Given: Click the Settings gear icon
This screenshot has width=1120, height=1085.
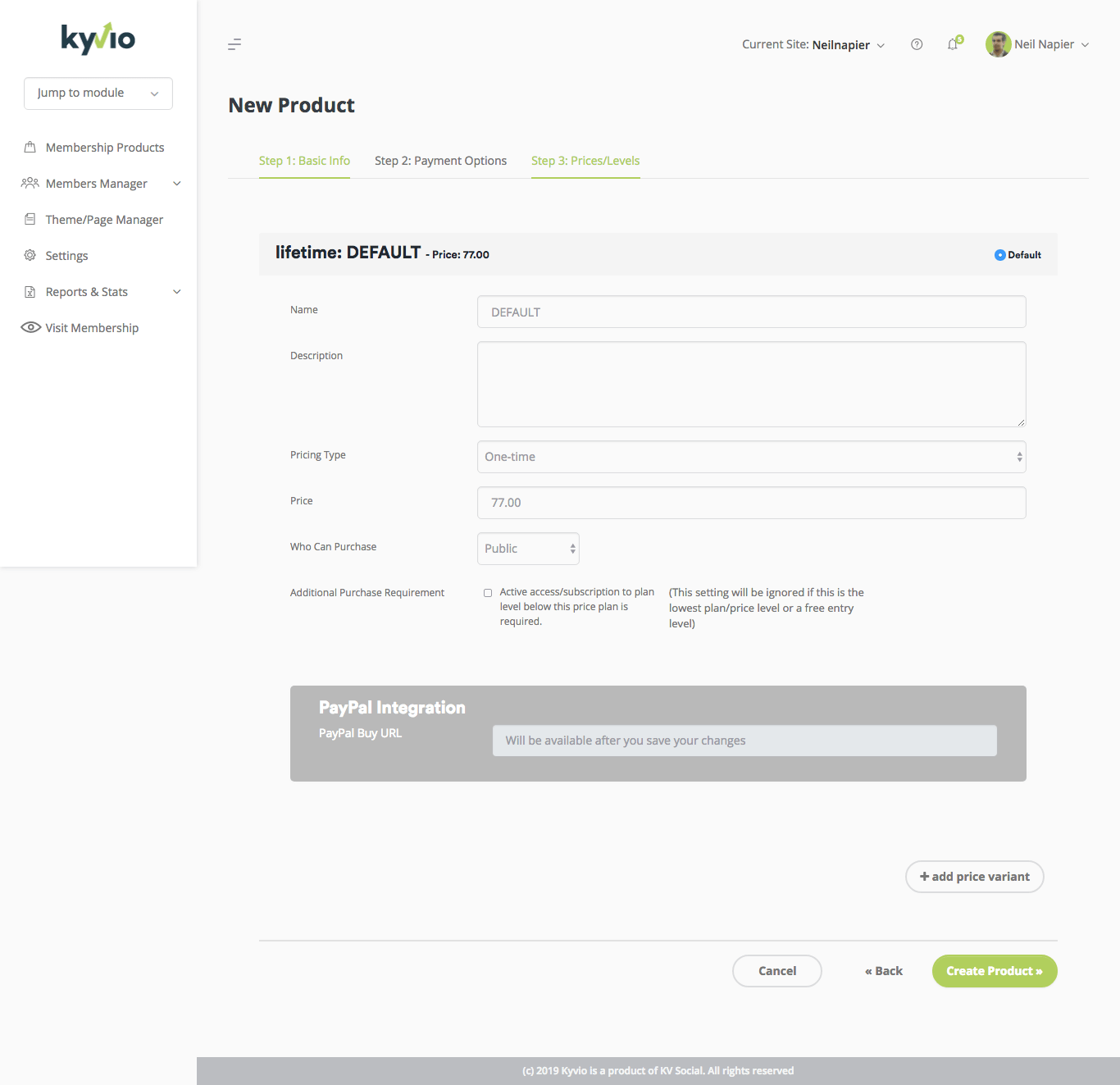Looking at the screenshot, I should tap(30, 255).
